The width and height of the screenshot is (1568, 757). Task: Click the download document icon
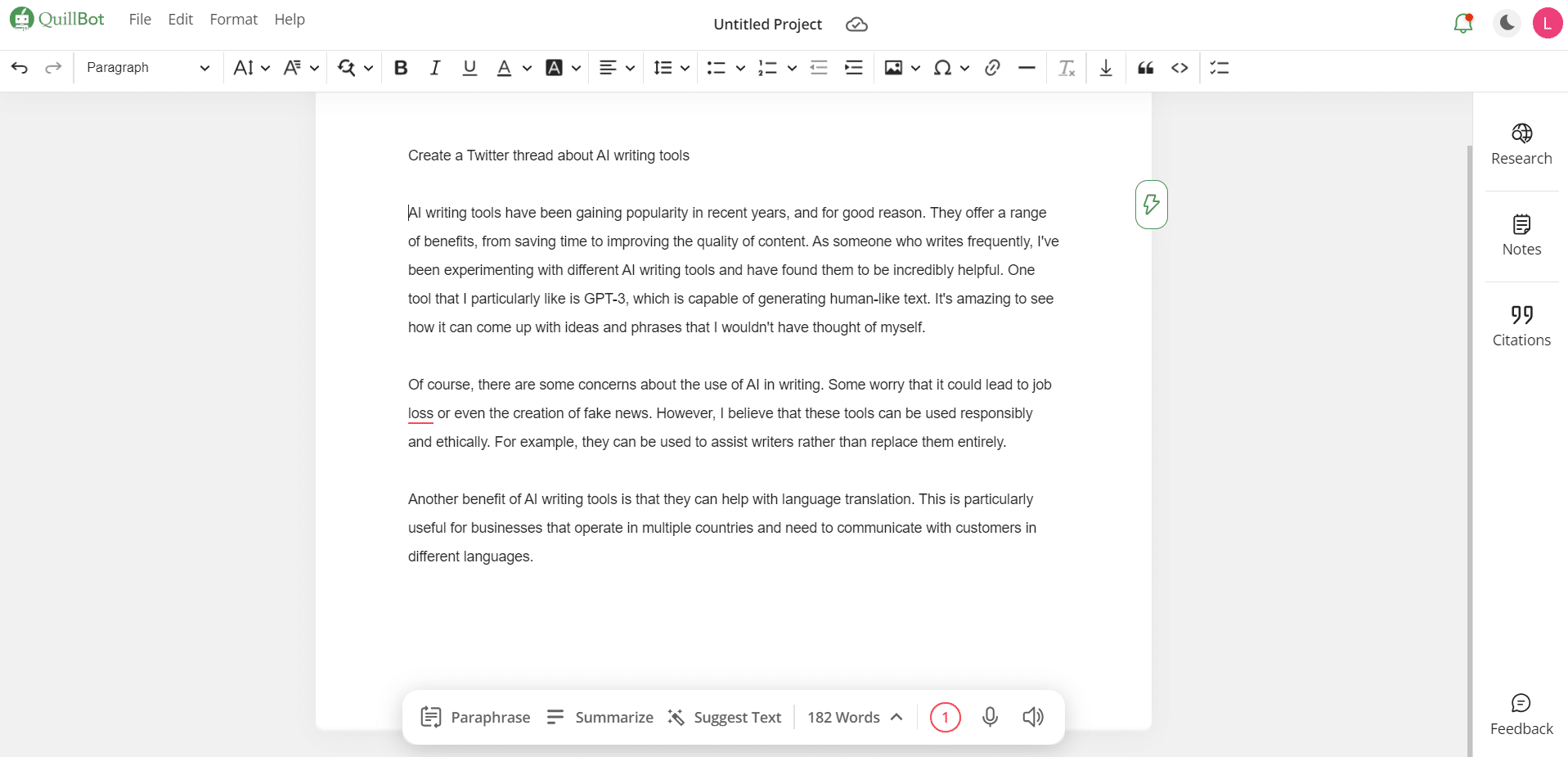pos(1106,68)
